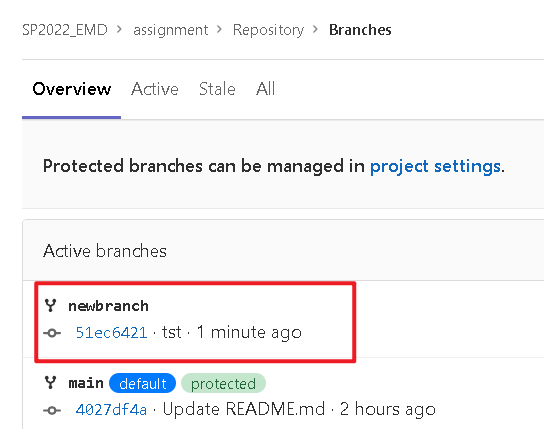
Task: Go to SP2022_EMD breadcrumb
Action: click(x=65, y=30)
